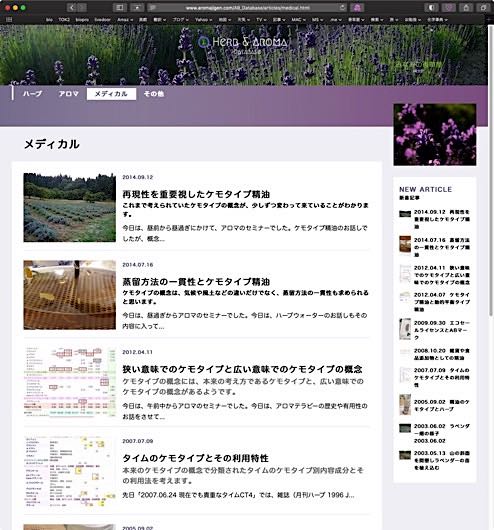This screenshot has width=494, height=530.
Task: Add a new tab with the plus icon
Action: tap(489, 20)
